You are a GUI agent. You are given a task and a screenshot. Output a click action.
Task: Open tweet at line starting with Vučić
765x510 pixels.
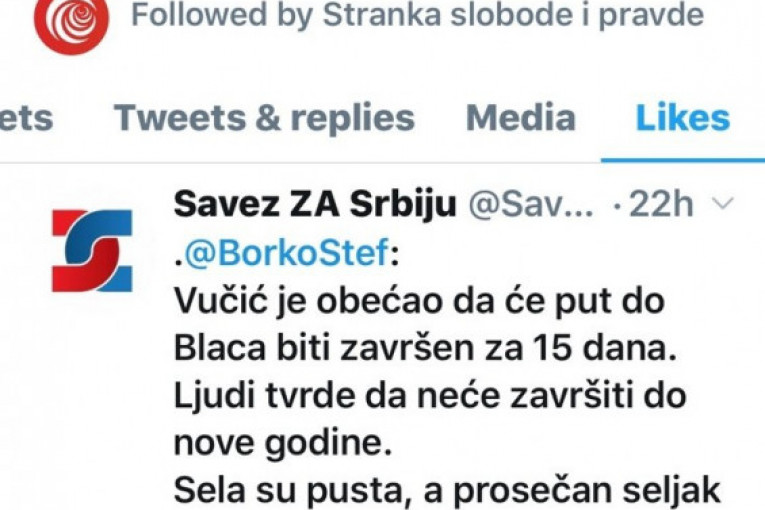[x=420, y=301]
